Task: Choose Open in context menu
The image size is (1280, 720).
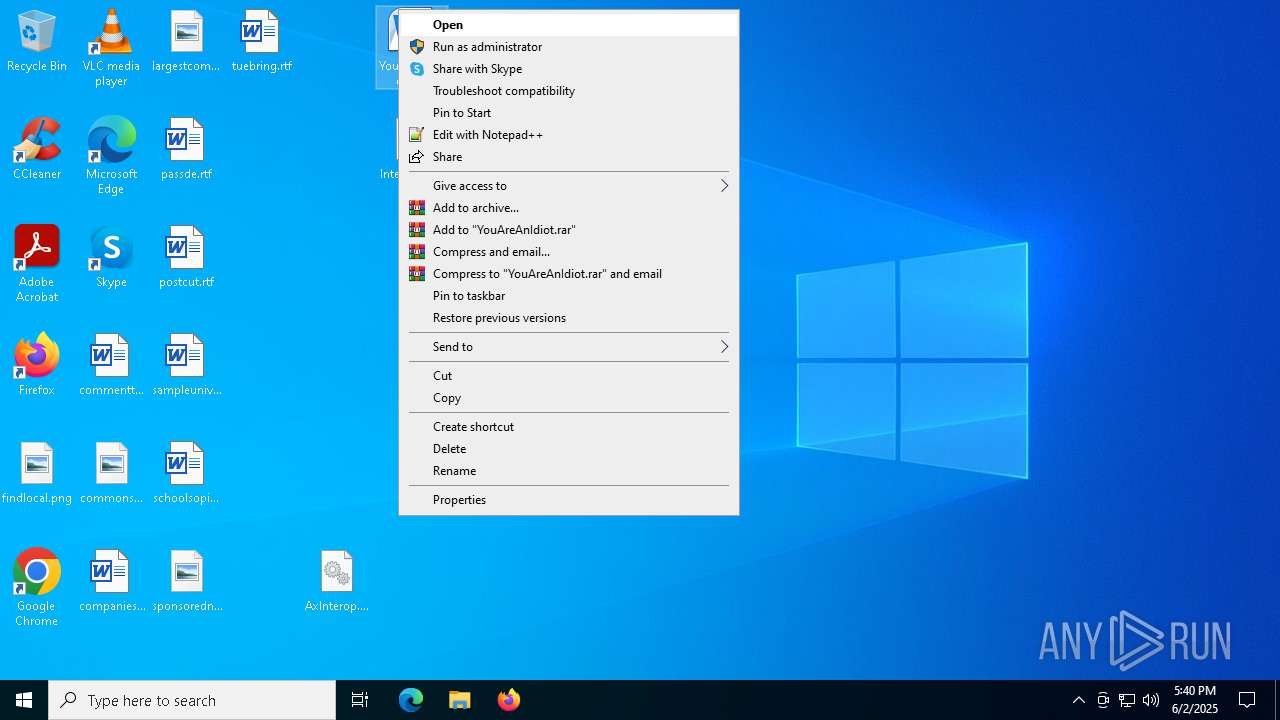Action: 568,25
